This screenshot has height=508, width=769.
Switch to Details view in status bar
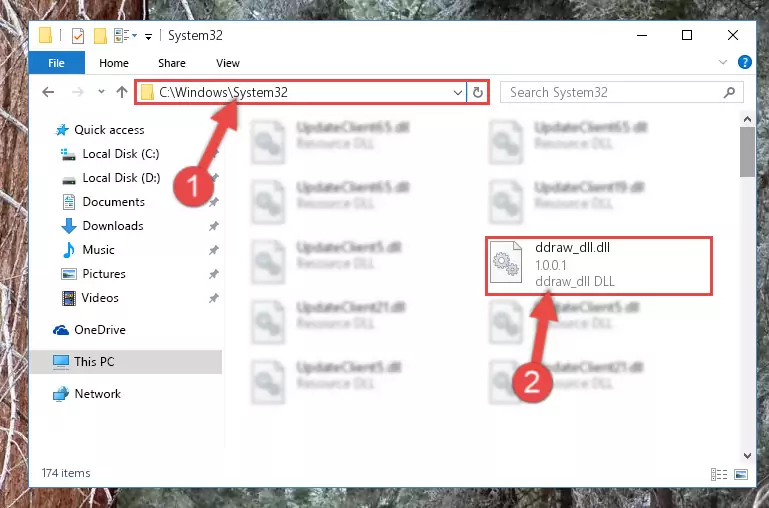[x=718, y=474]
